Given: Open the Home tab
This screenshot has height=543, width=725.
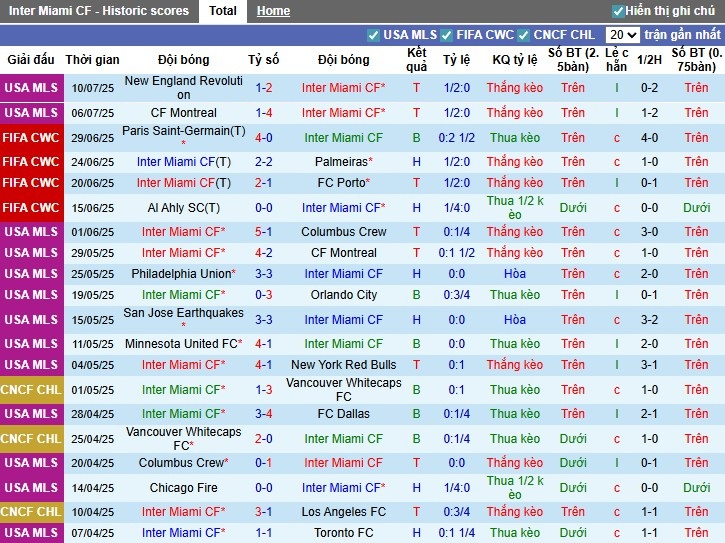Looking at the screenshot, I should [273, 11].
